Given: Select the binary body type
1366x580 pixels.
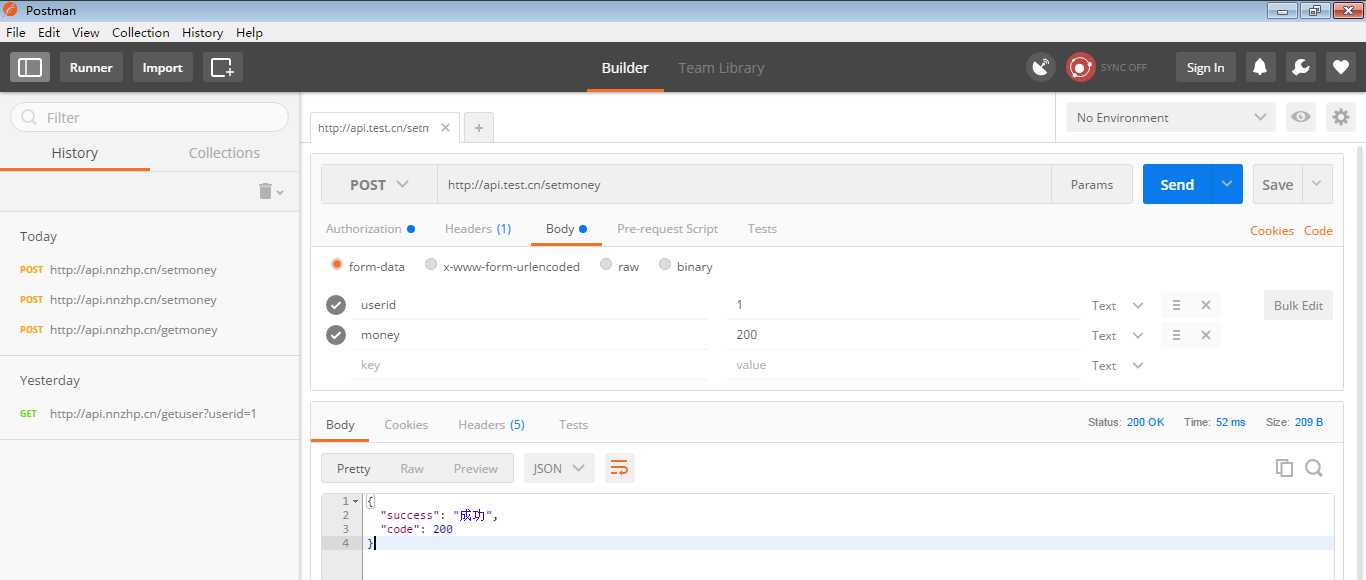Looking at the screenshot, I should tap(665, 265).
